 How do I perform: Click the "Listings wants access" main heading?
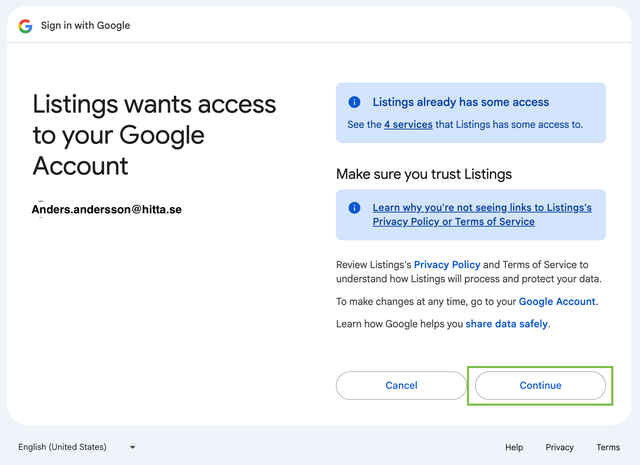click(154, 134)
